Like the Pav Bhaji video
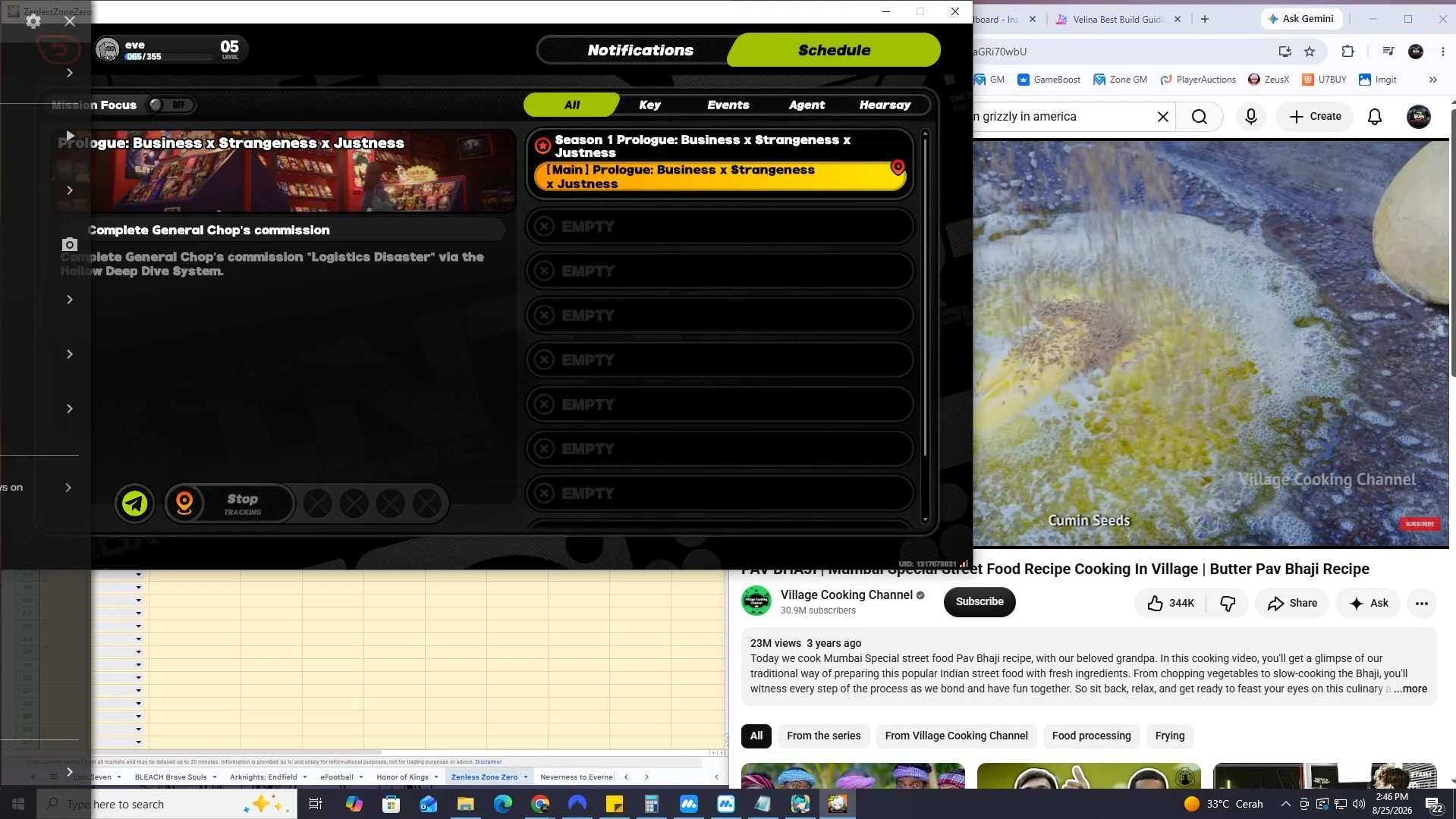 (x=1171, y=603)
